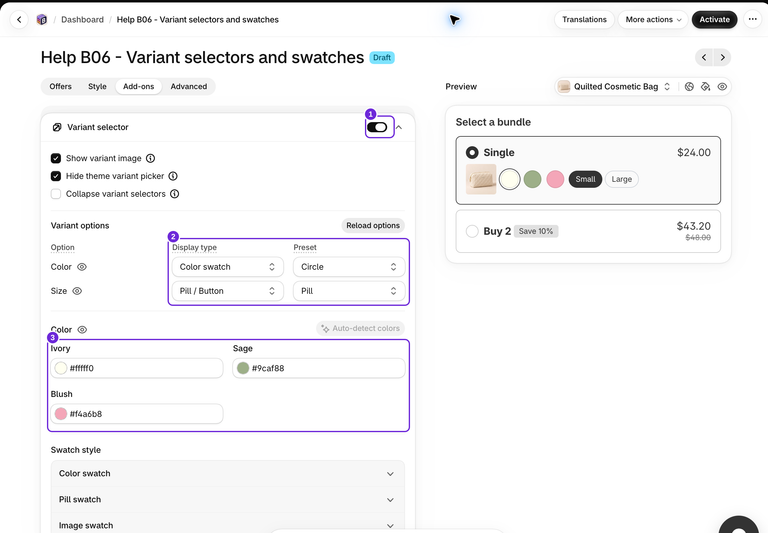768x533 pixels.
Task: Click the cosmetic bag thumbnail in preview
Action: point(481,179)
